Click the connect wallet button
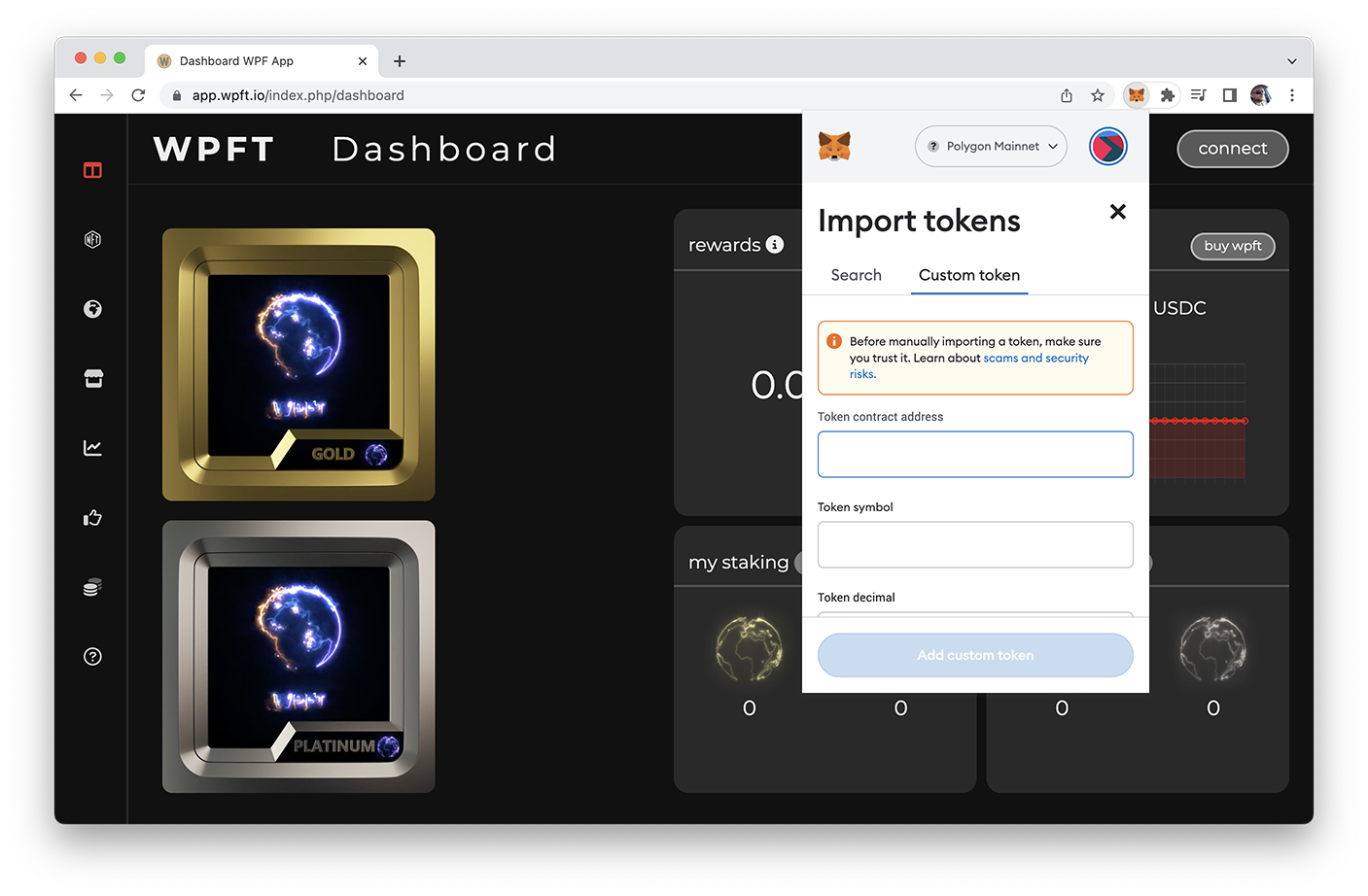This screenshot has height=896, width=1368. pyautogui.click(x=1233, y=149)
